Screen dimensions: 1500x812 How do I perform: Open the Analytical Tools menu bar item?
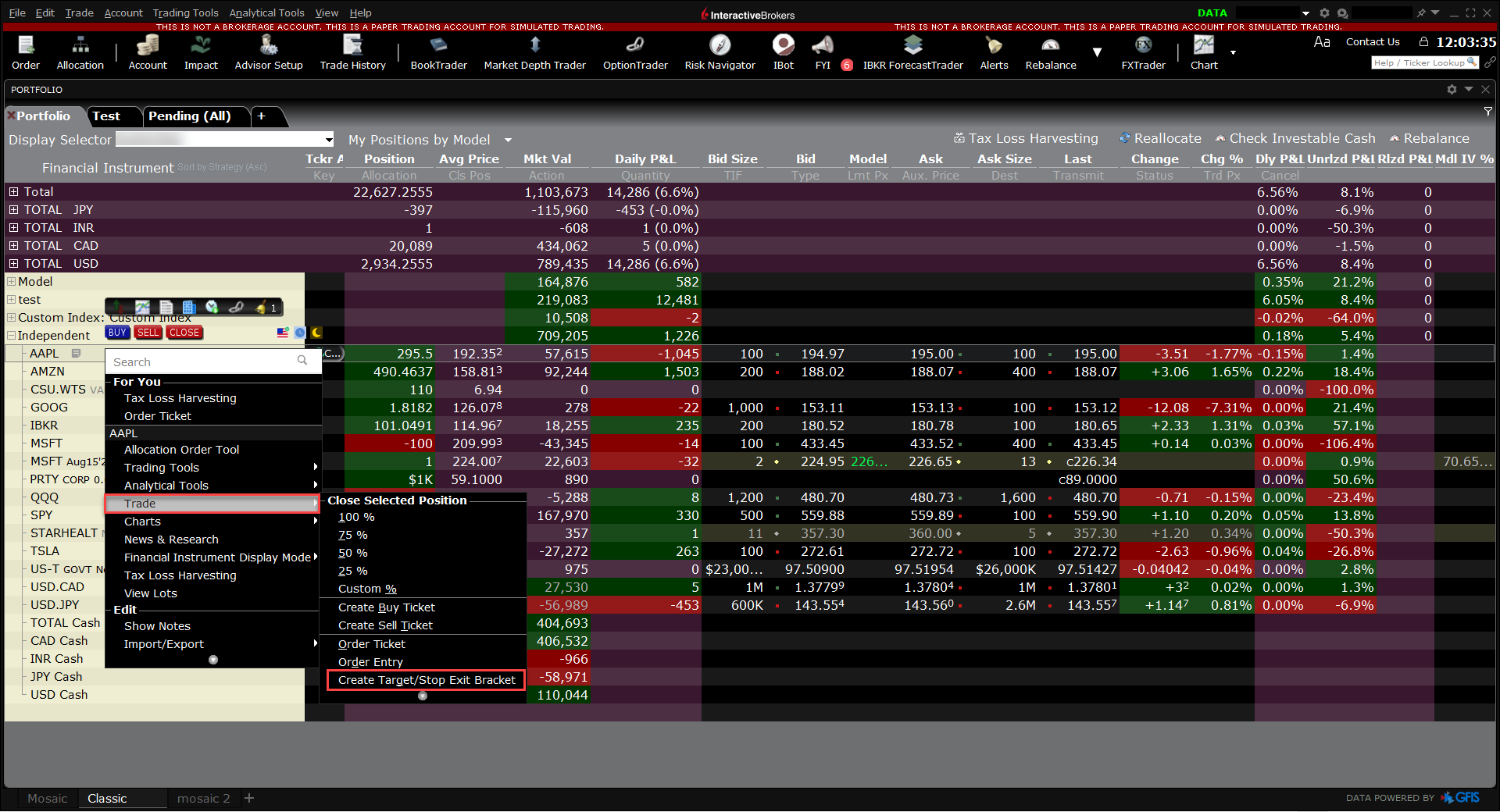[x=266, y=12]
